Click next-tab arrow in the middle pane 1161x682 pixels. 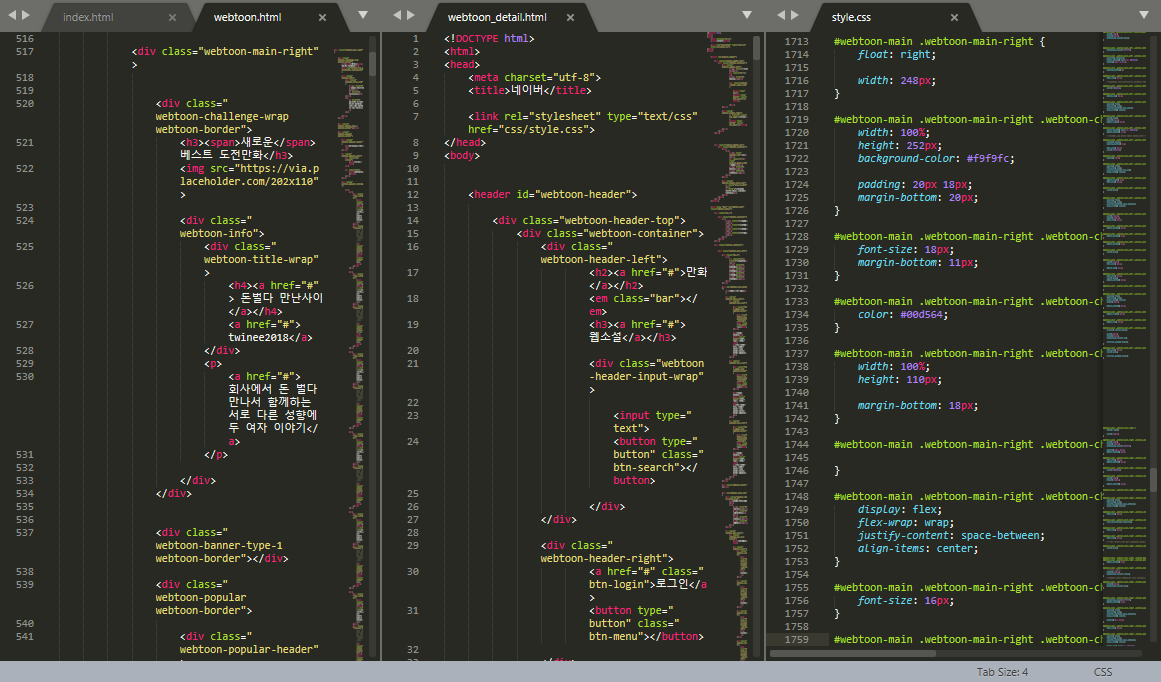(411, 15)
